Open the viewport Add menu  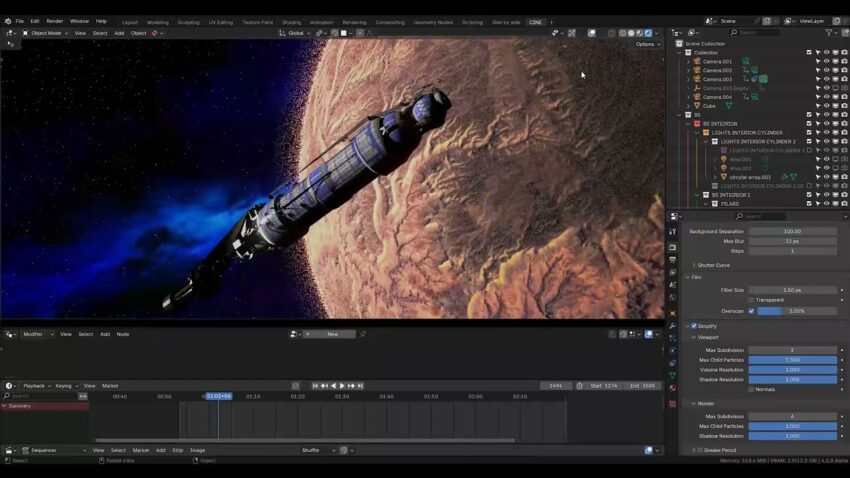[x=119, y=33]
